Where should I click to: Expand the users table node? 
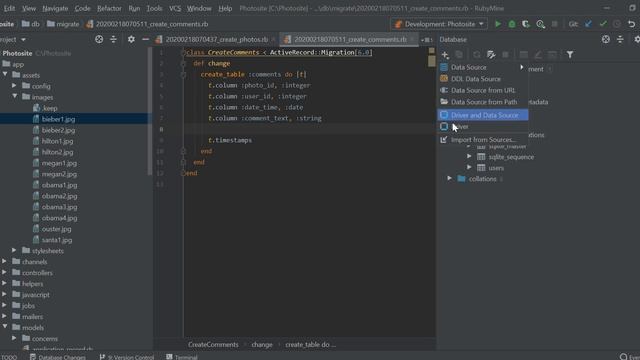click(x=469, y=168)
